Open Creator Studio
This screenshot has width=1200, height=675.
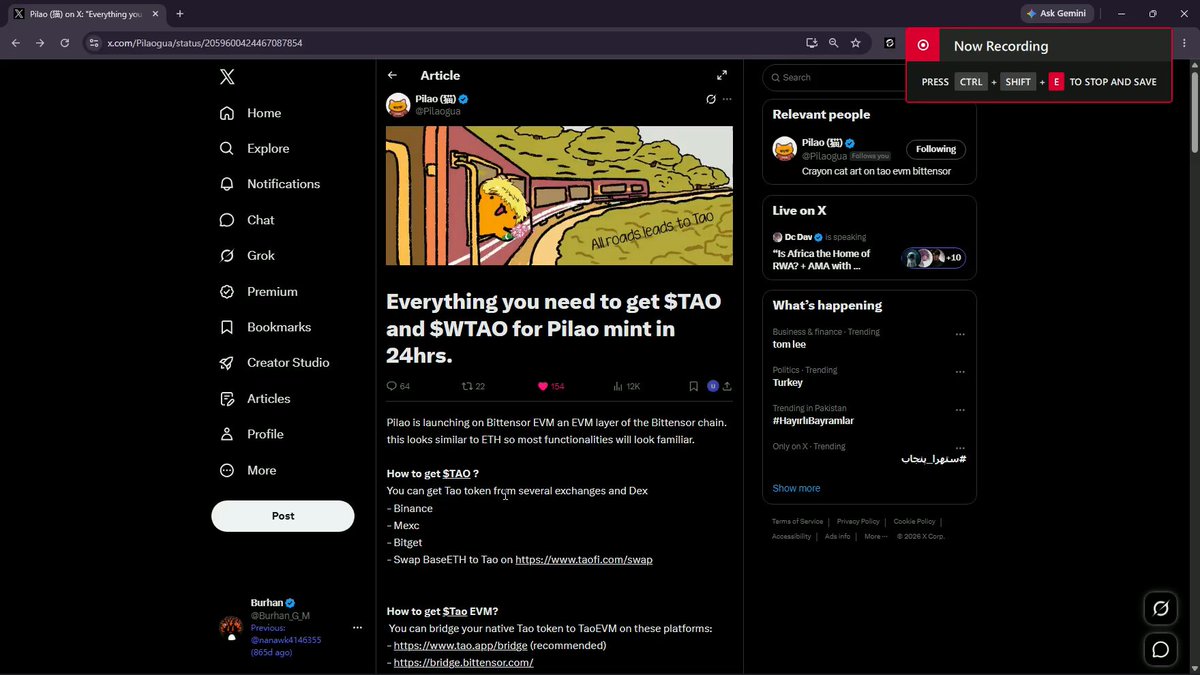[x=274, y=363]
